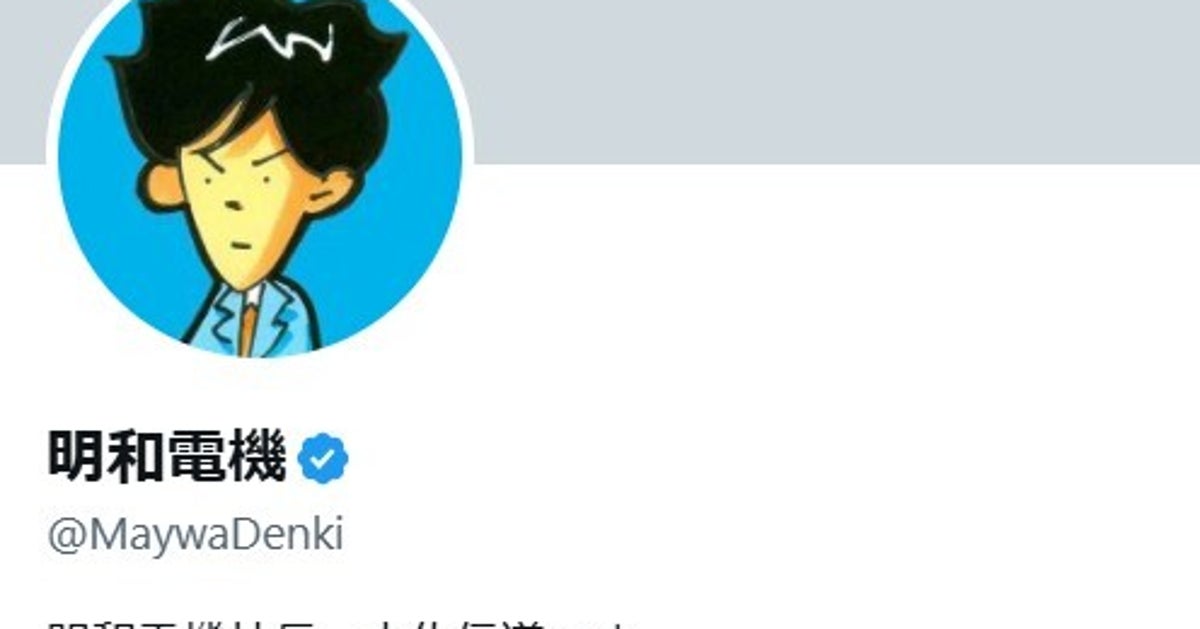Image resolution: width=1200 pixels, height=629 pixels.
Task: Click the white checkmark inside the badge
Action: coord(324,459)
